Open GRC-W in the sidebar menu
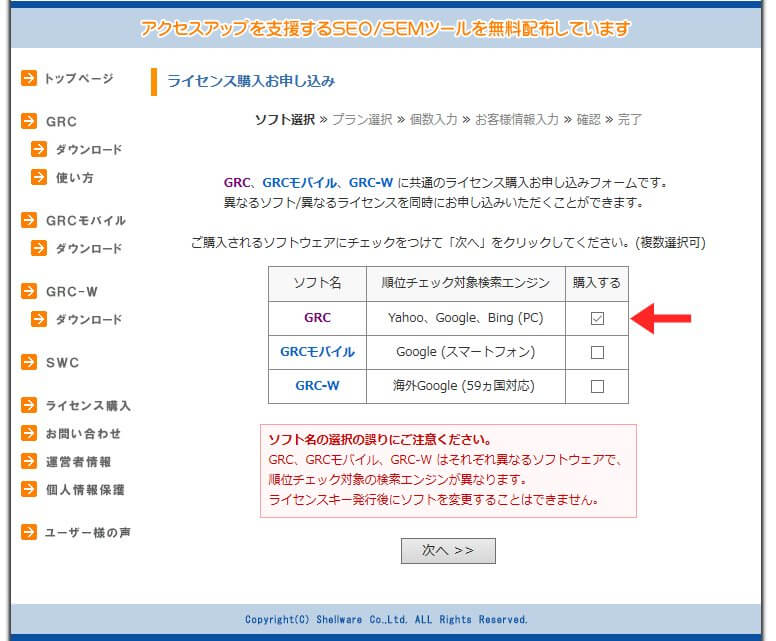The width and height of the screenshot is (776, 641). coord(72,292)
